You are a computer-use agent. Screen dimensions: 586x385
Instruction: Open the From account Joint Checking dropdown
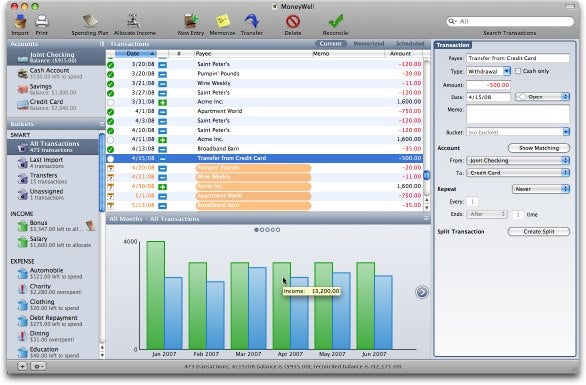click(518, 160)
